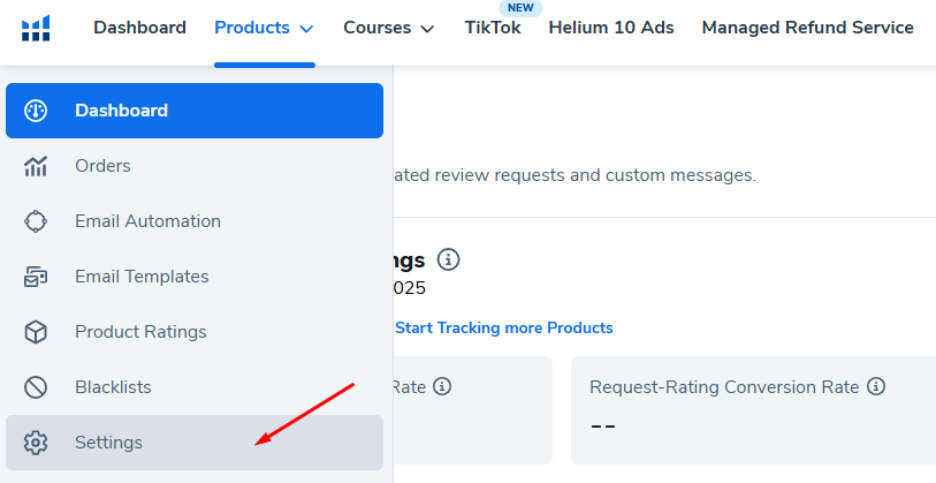Click the Product Ratings box icon

[36, 332]
